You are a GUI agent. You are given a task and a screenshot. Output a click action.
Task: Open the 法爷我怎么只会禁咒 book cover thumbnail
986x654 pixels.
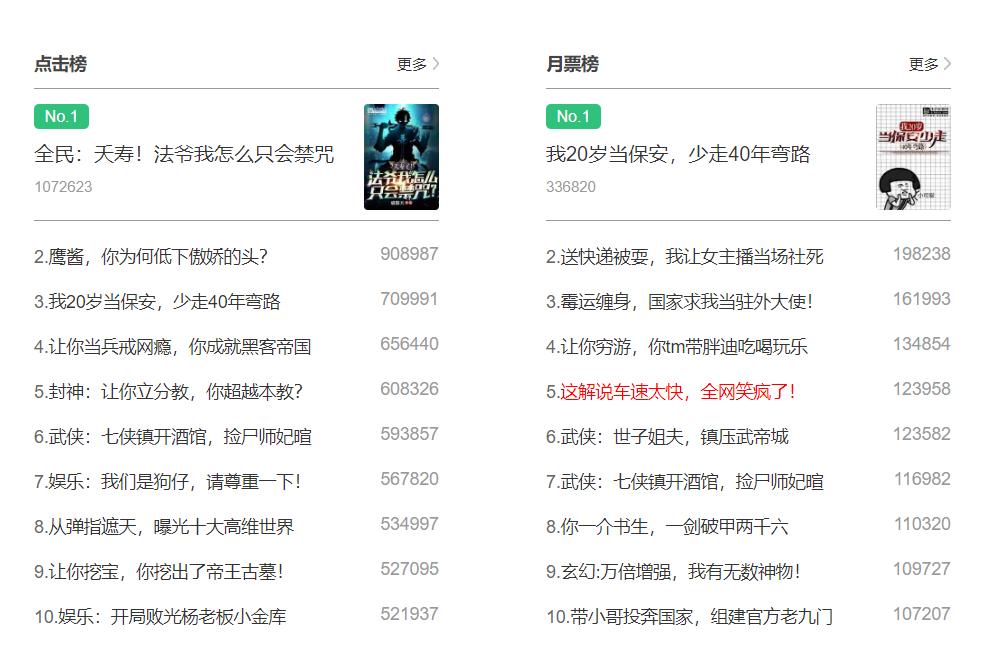[401, 157]
